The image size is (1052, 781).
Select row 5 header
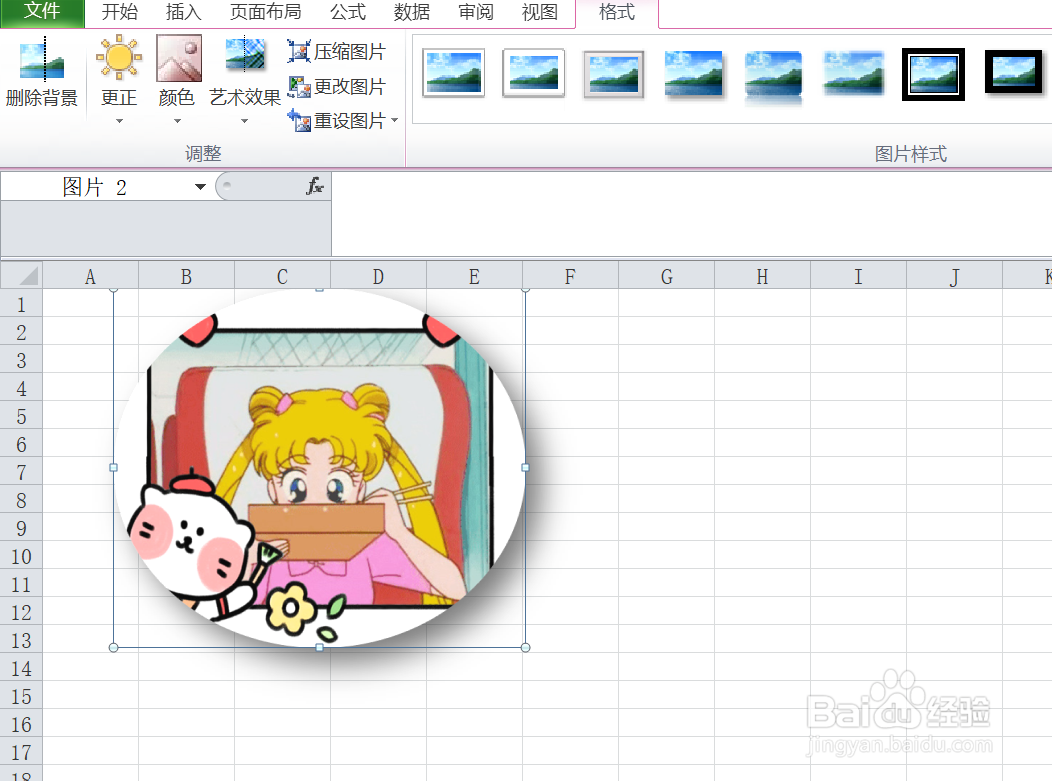pos(21,416)
